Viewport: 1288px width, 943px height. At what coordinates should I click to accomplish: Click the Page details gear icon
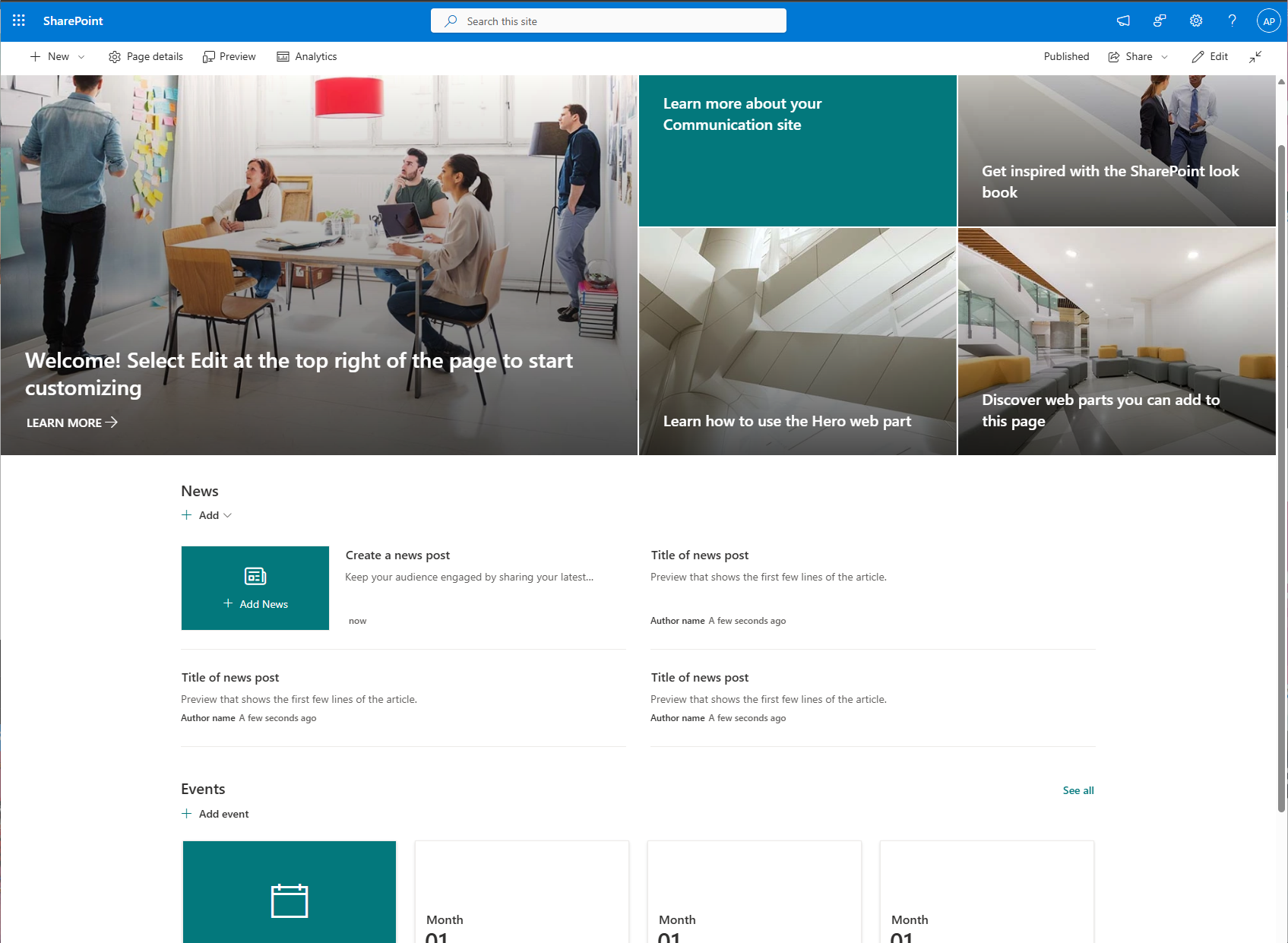tap(115, 57)
